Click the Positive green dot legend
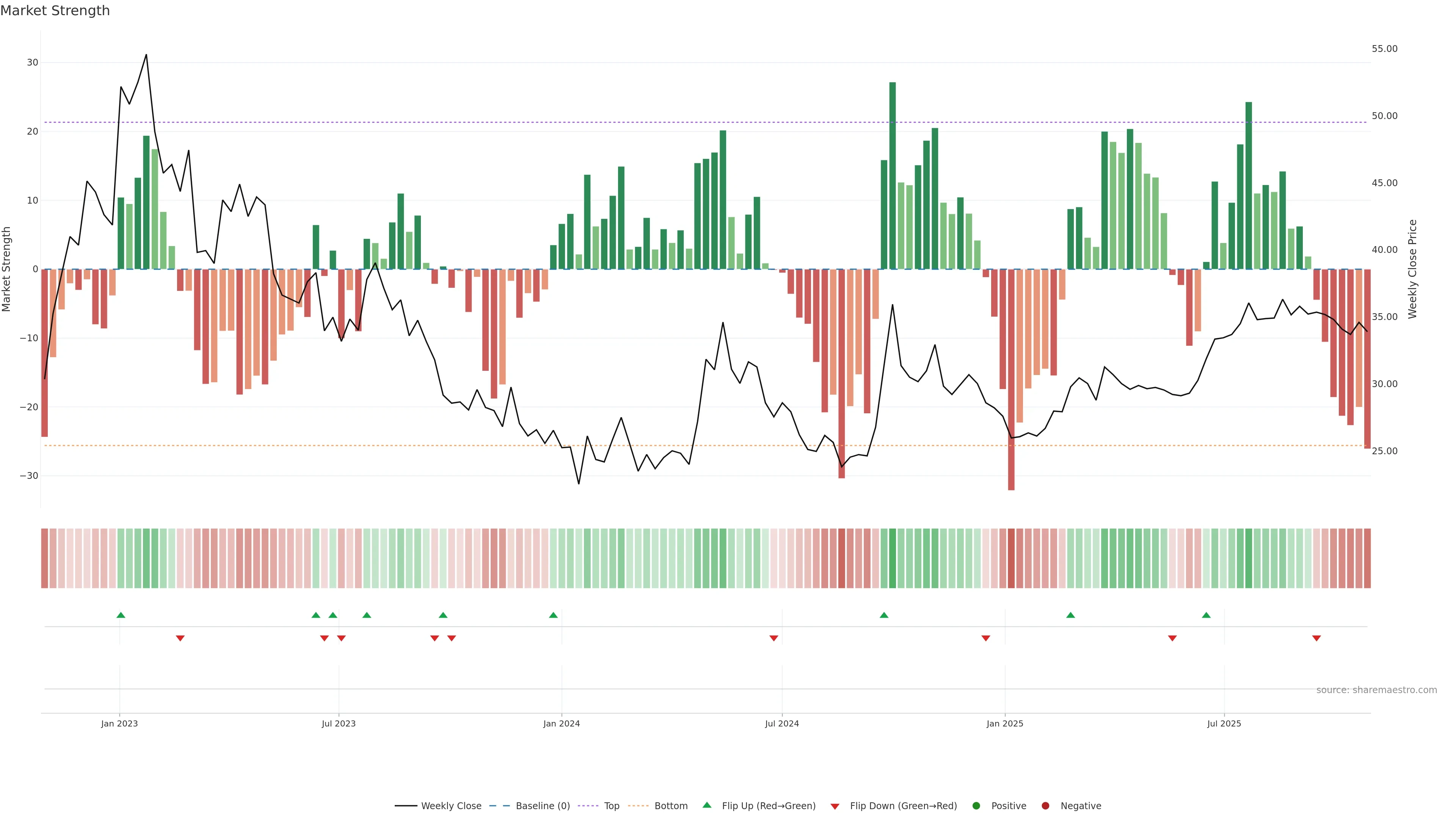The height and width of the screenshot is (819, 1456). coord(976,805)
